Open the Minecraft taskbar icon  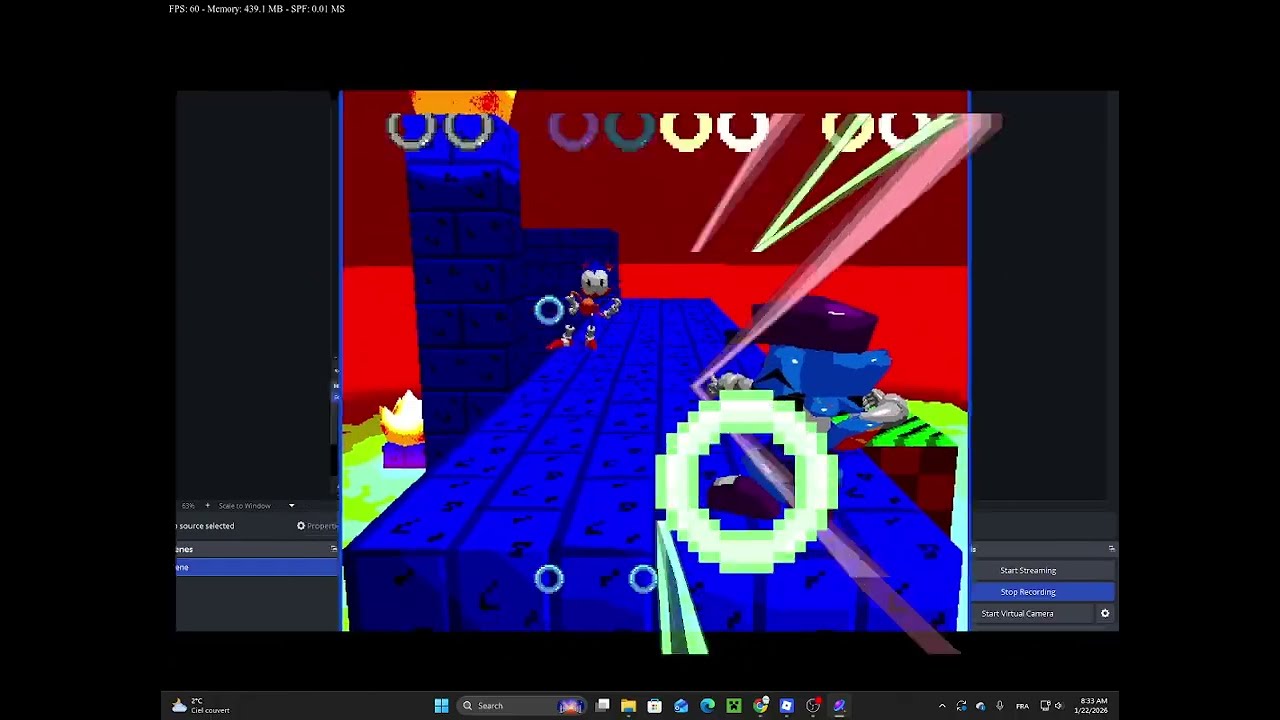734,706
